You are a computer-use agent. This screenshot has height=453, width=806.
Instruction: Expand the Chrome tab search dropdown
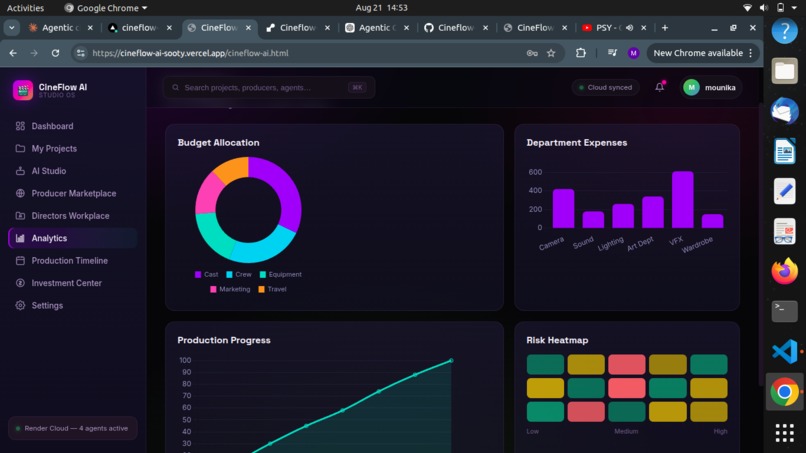(11, 28)
